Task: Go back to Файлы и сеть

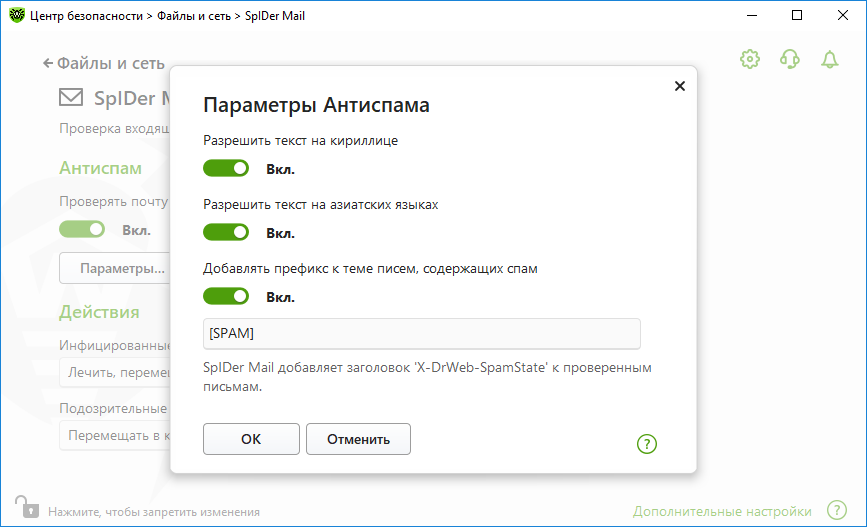Action: pos(104,64)
